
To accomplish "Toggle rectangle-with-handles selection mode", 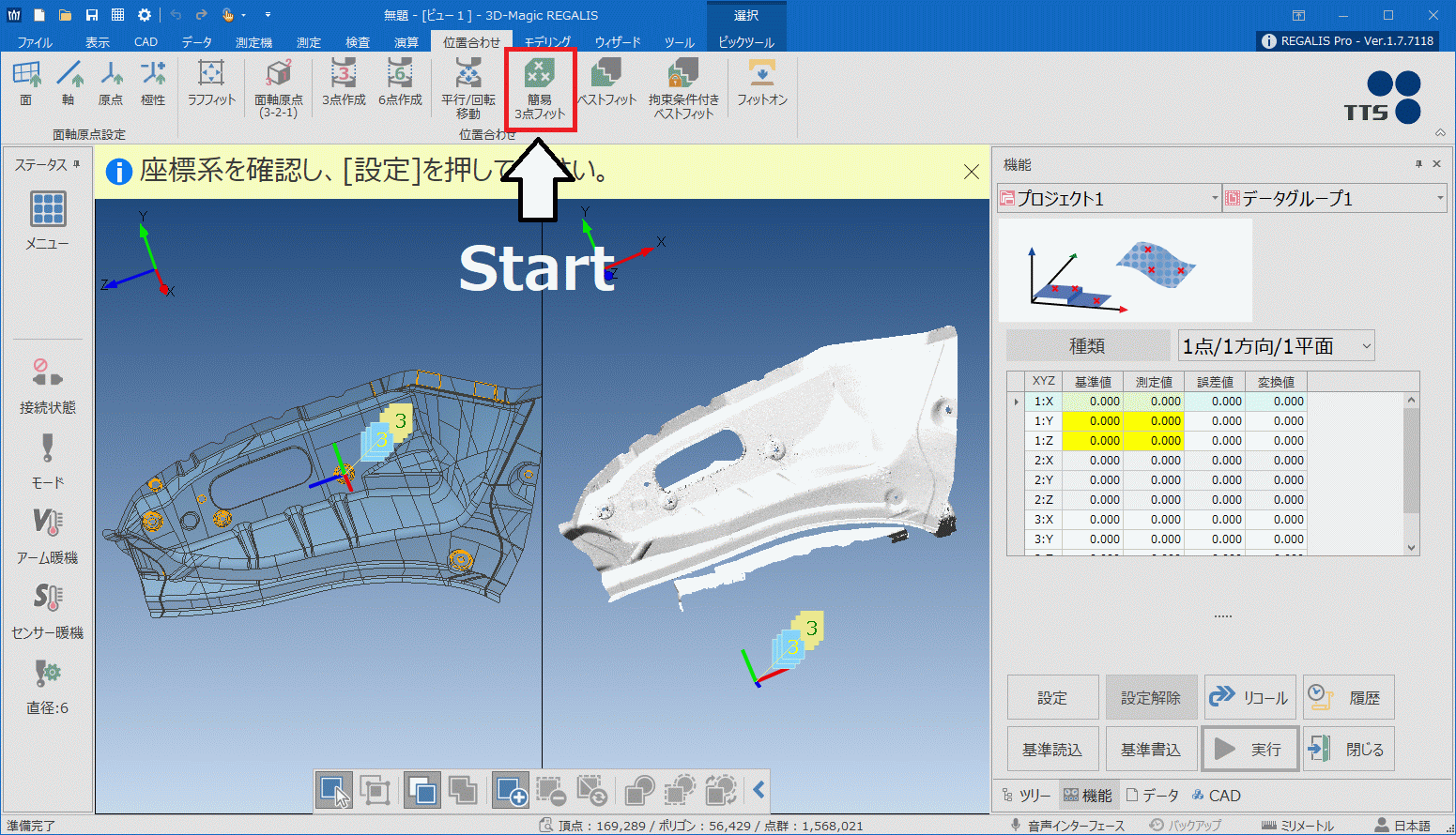I will pos(375,791).
